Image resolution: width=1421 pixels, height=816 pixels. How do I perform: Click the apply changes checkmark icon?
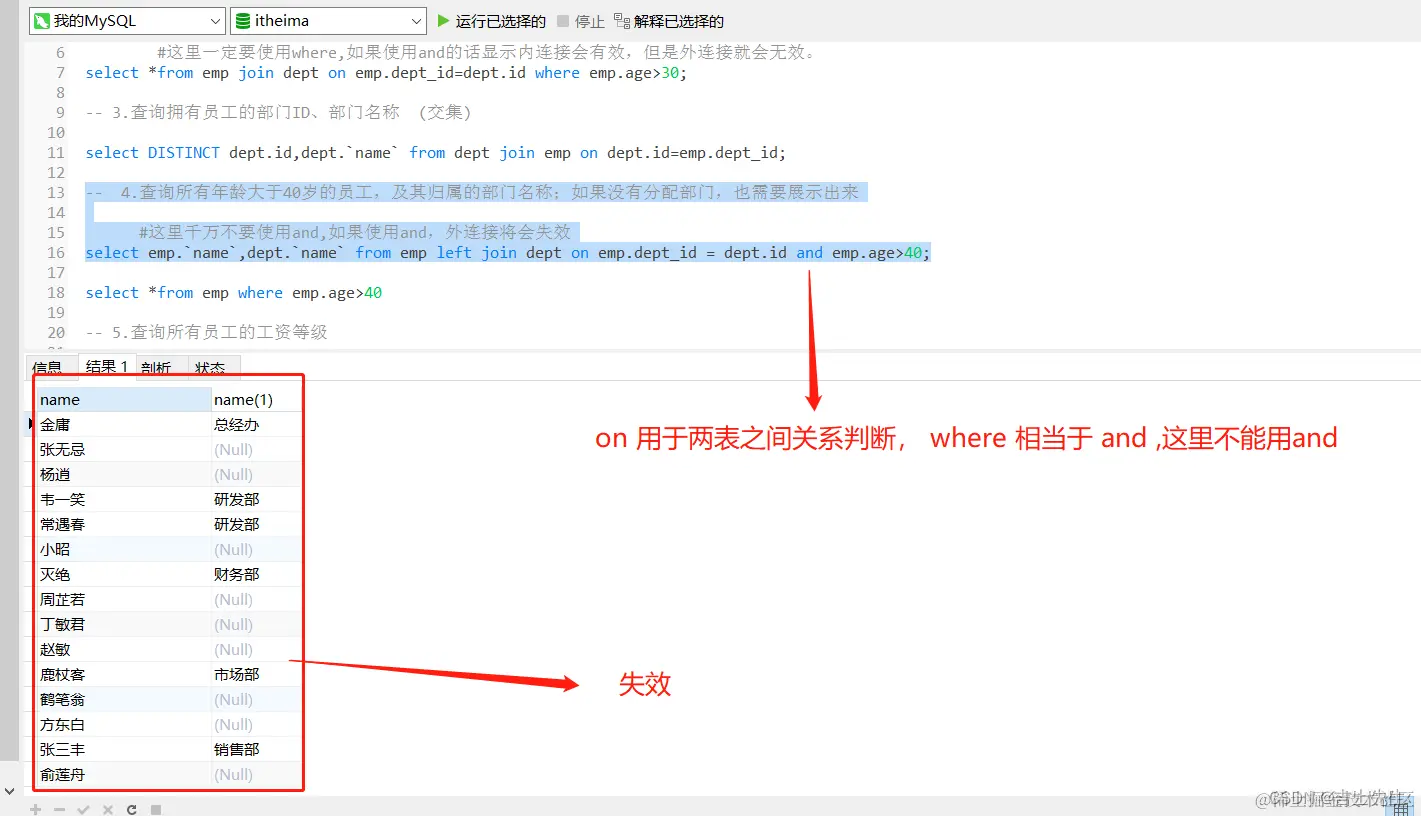(83, 808)
